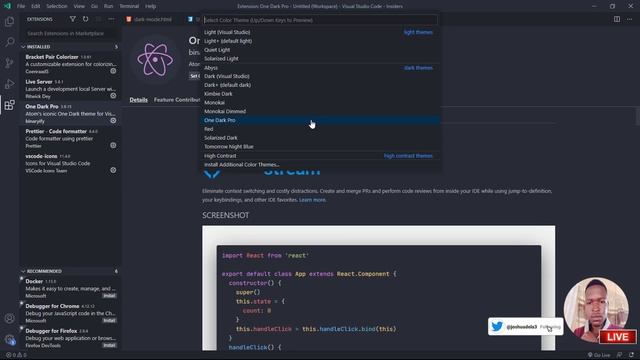This screenshot has height=360, width=640.
Task: Choose Abyss theme
Action: click(x=320, y=68)
